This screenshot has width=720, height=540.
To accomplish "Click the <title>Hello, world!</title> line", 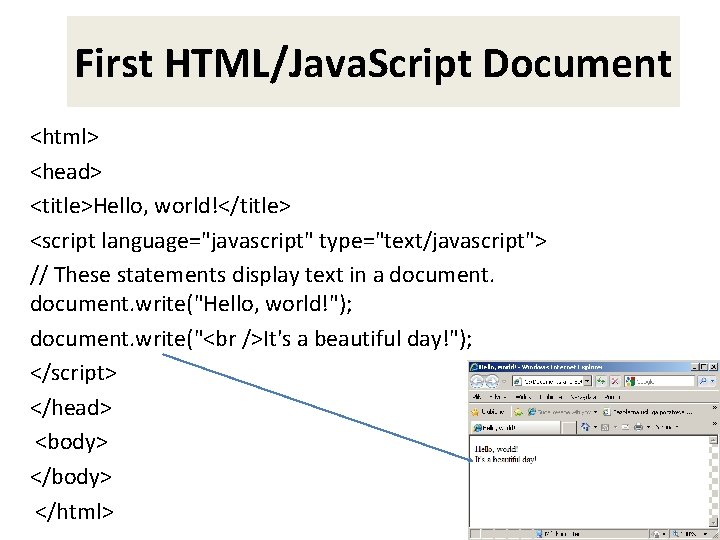I will [x=160, y=206].
